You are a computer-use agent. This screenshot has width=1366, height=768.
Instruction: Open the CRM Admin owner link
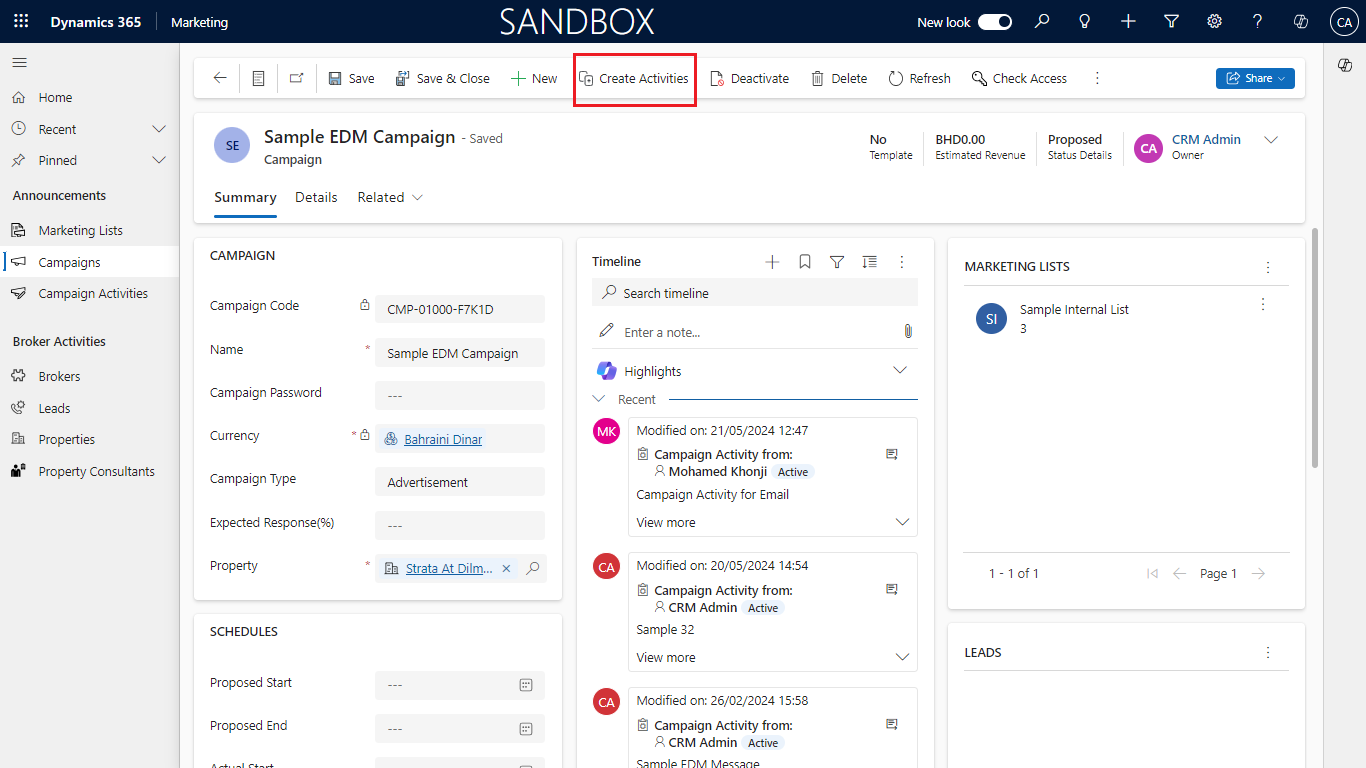click(1206, 140)
